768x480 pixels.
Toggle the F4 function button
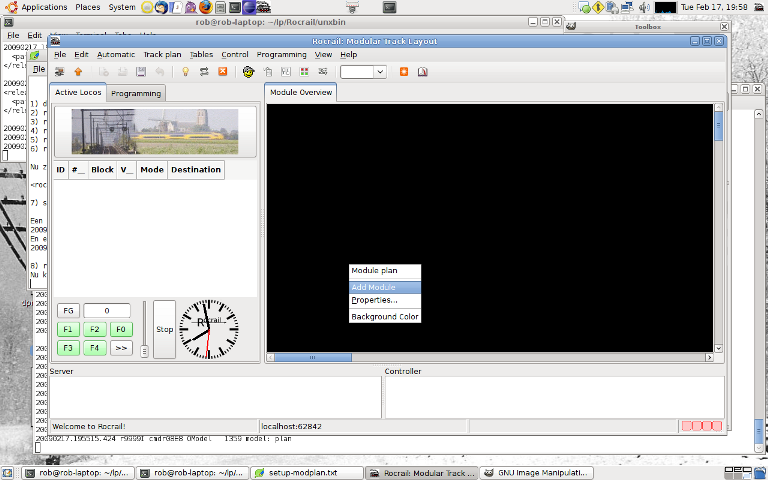pyautogui.click(x=94, y=348)
